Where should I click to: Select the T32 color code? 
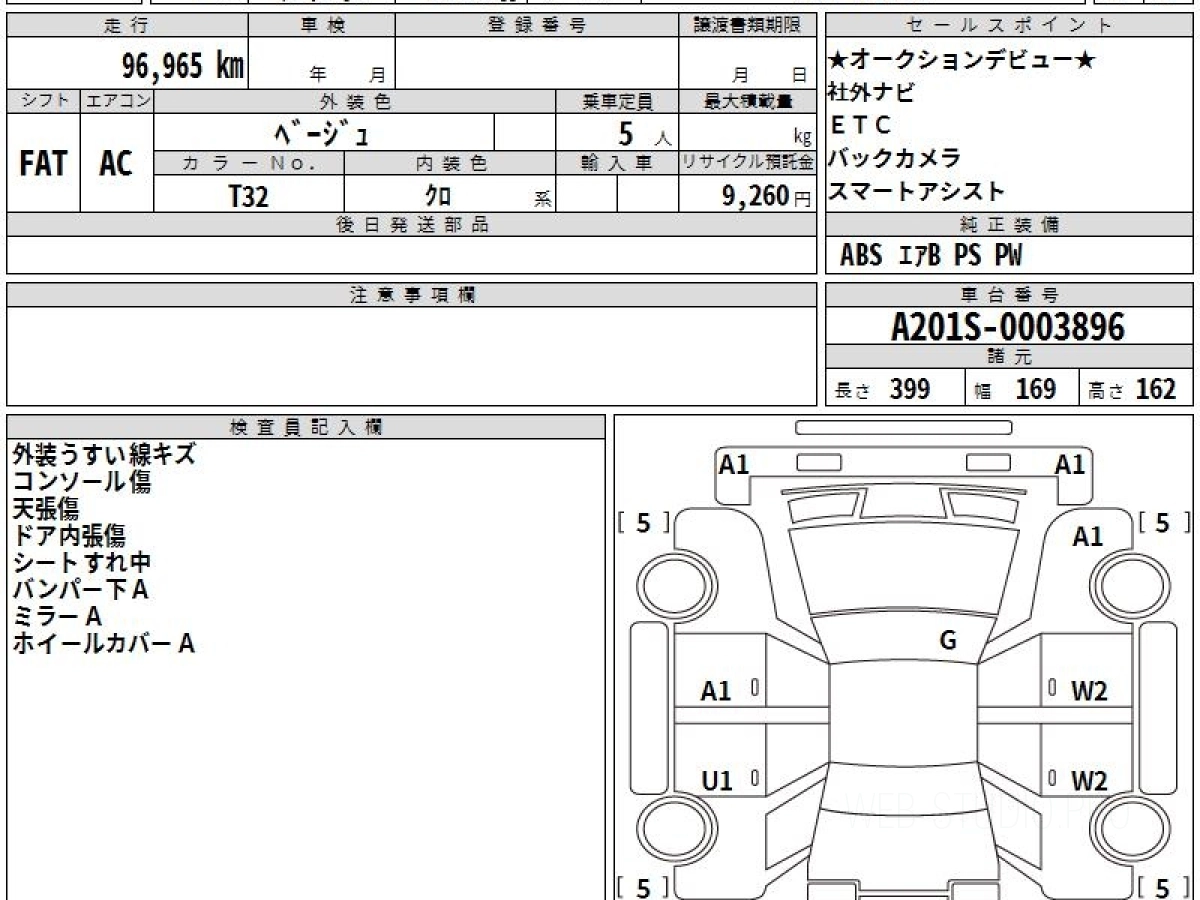[x=249, y=195]
